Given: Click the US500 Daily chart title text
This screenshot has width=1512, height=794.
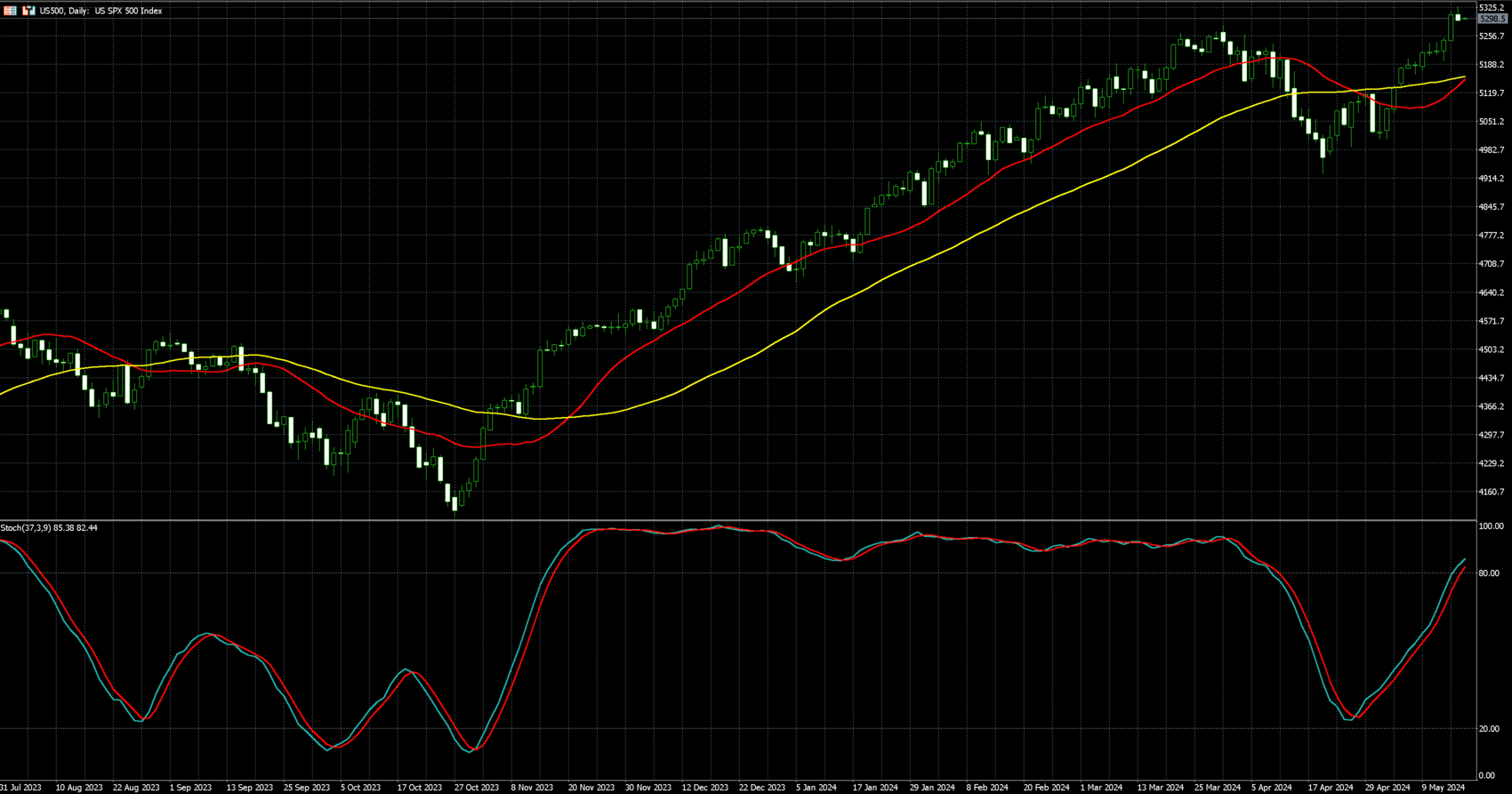Looking at the screenshot, I should click(101, 11).
